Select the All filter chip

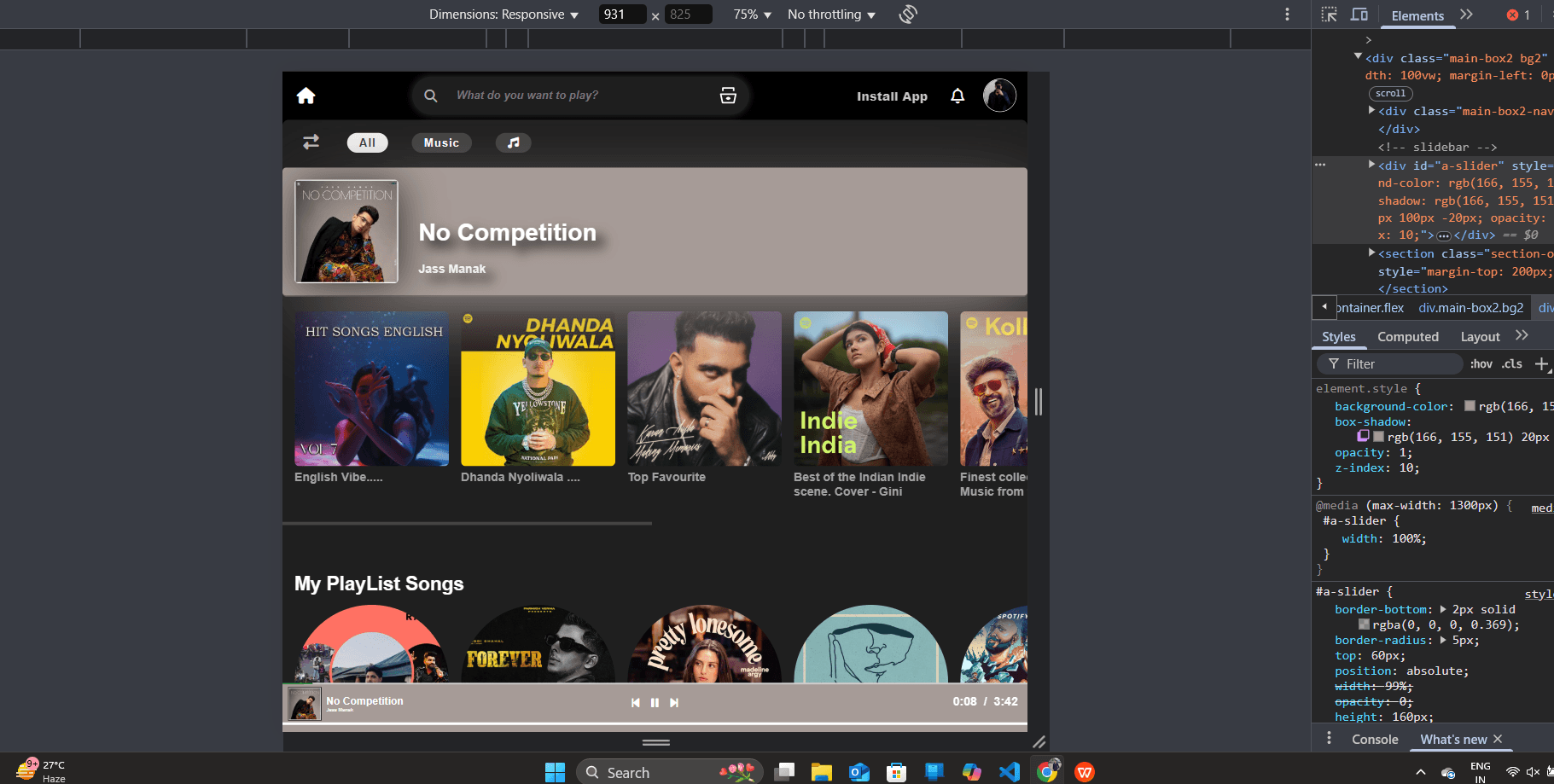[x=367, y=142]
